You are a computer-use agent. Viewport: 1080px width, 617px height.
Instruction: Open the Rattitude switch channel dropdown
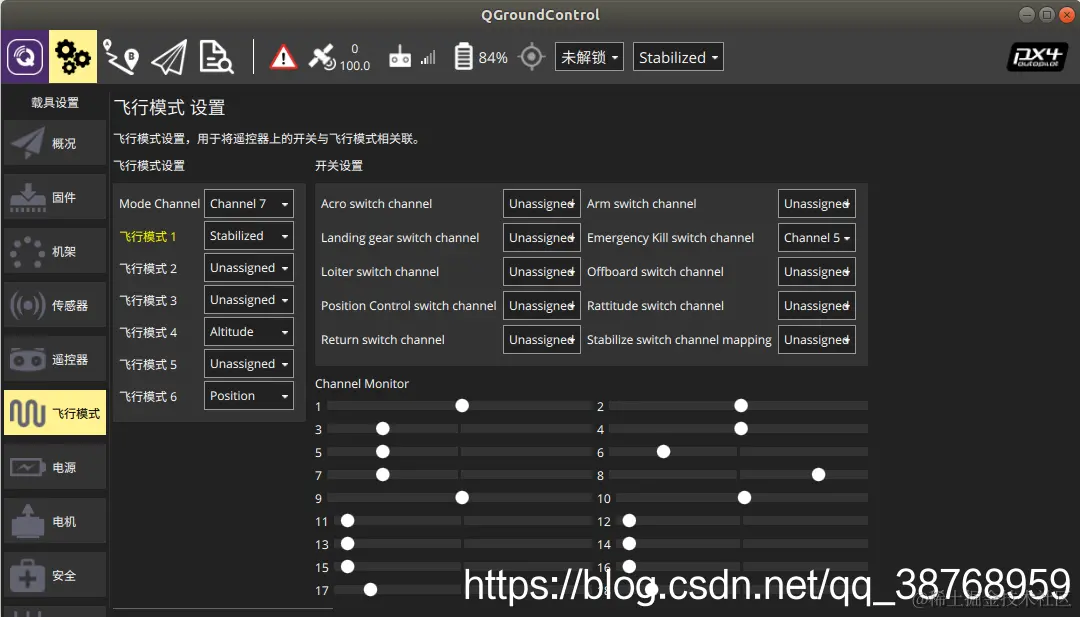click(817, 306)
